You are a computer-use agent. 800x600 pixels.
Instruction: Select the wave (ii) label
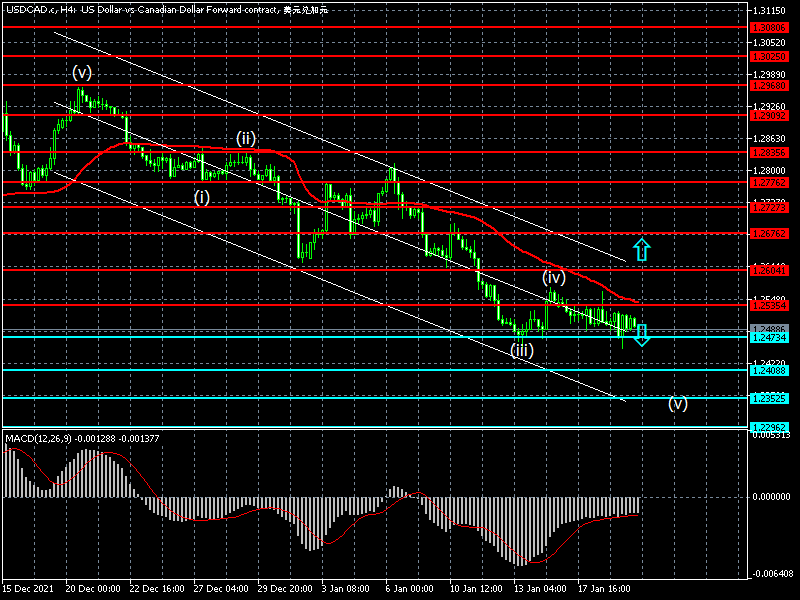tap(246, 138)
